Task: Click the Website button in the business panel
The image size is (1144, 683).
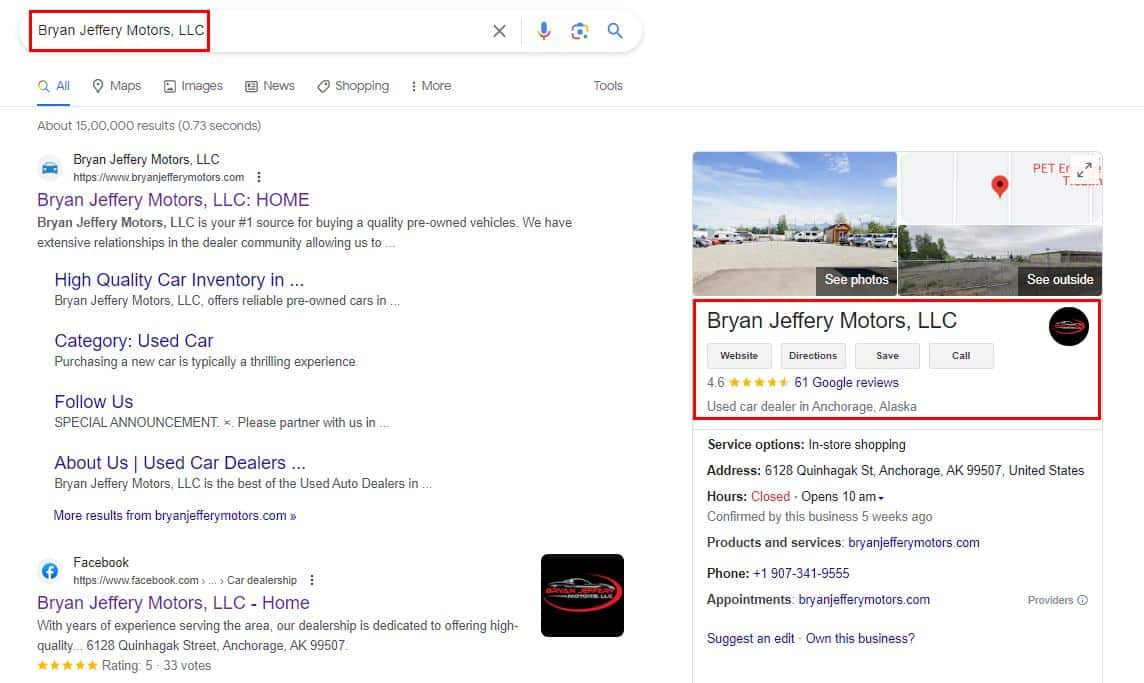Action: click(x=739, y=356)
